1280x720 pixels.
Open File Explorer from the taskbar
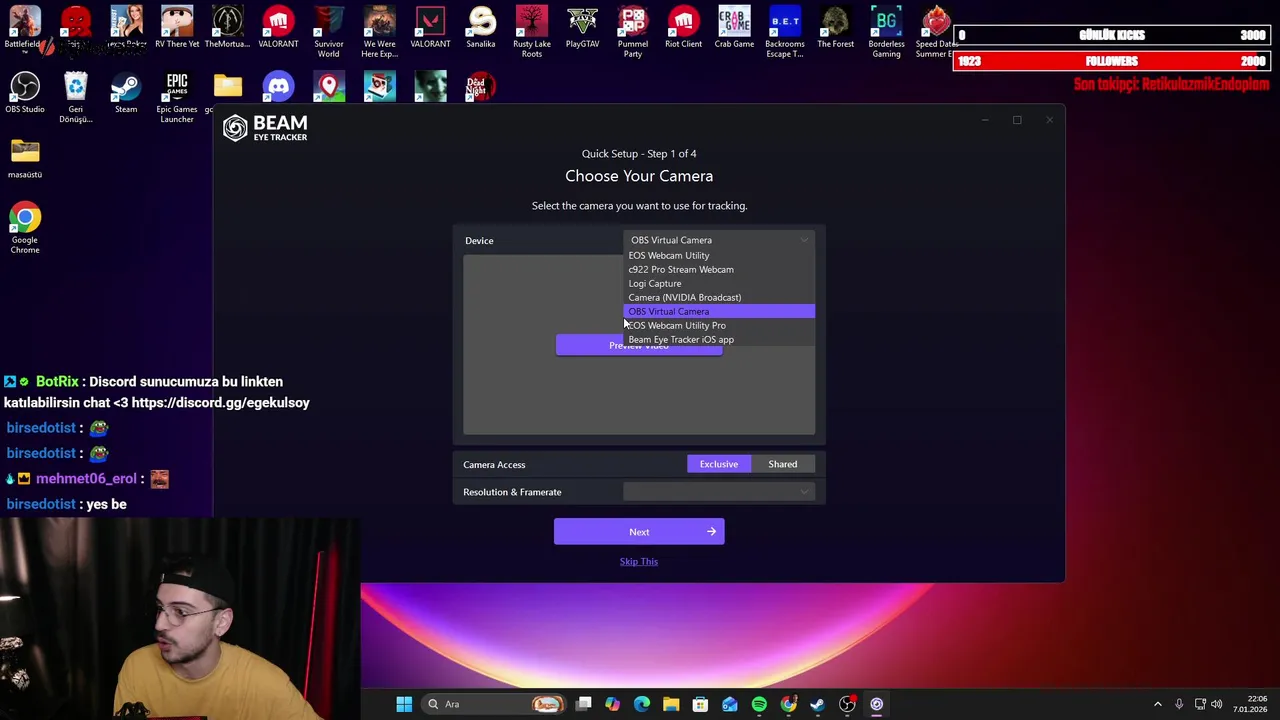click(x=671, y=704)
